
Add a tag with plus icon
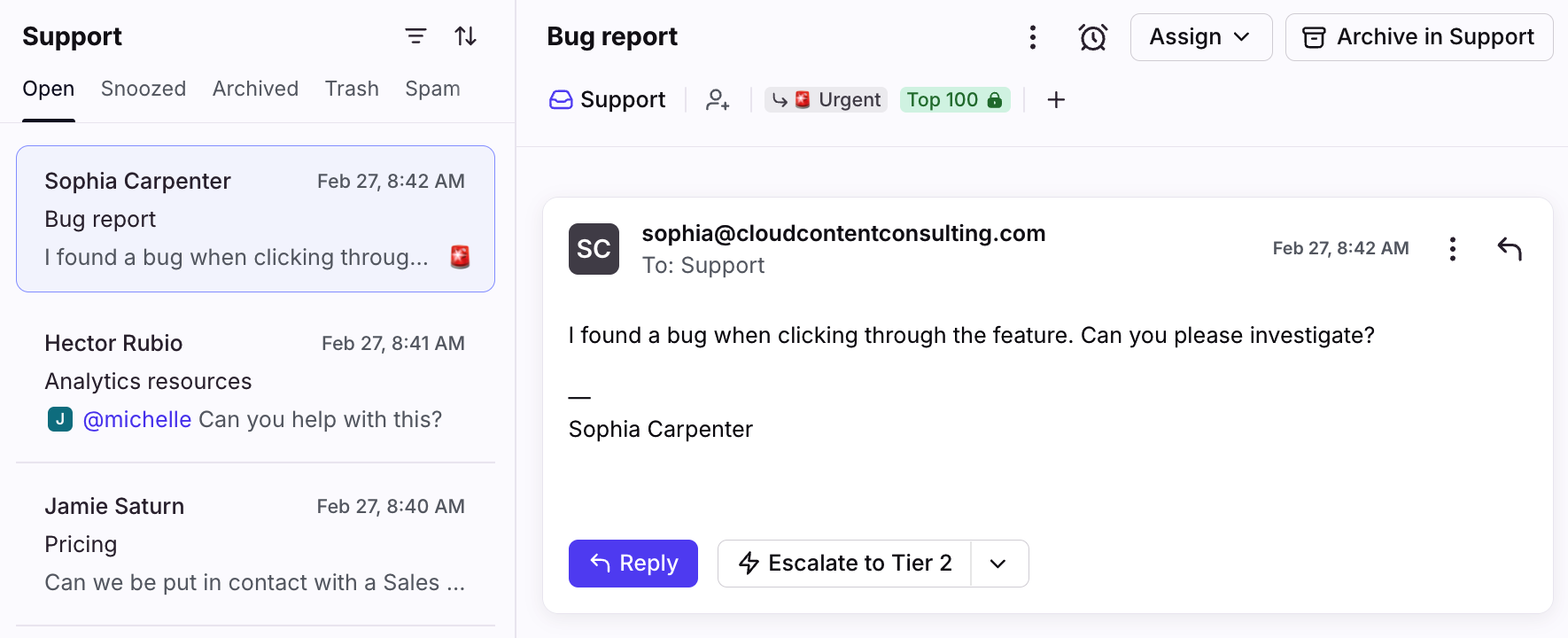click(1056, 100)
